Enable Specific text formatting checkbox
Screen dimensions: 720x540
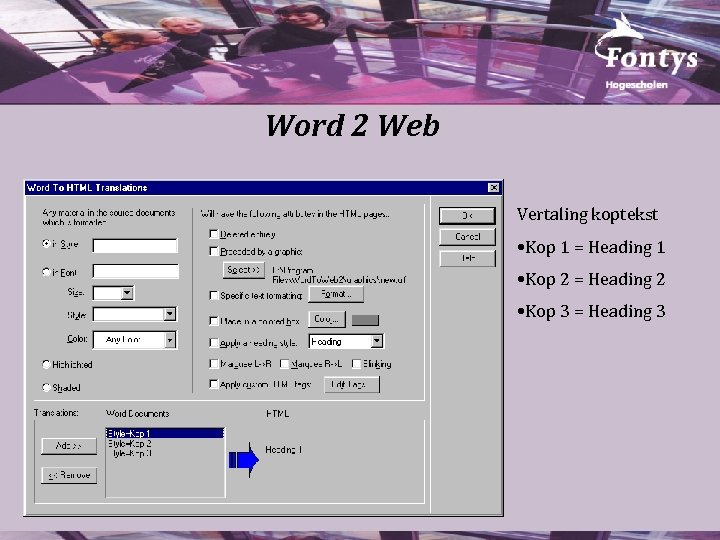(x=214, y=295)
